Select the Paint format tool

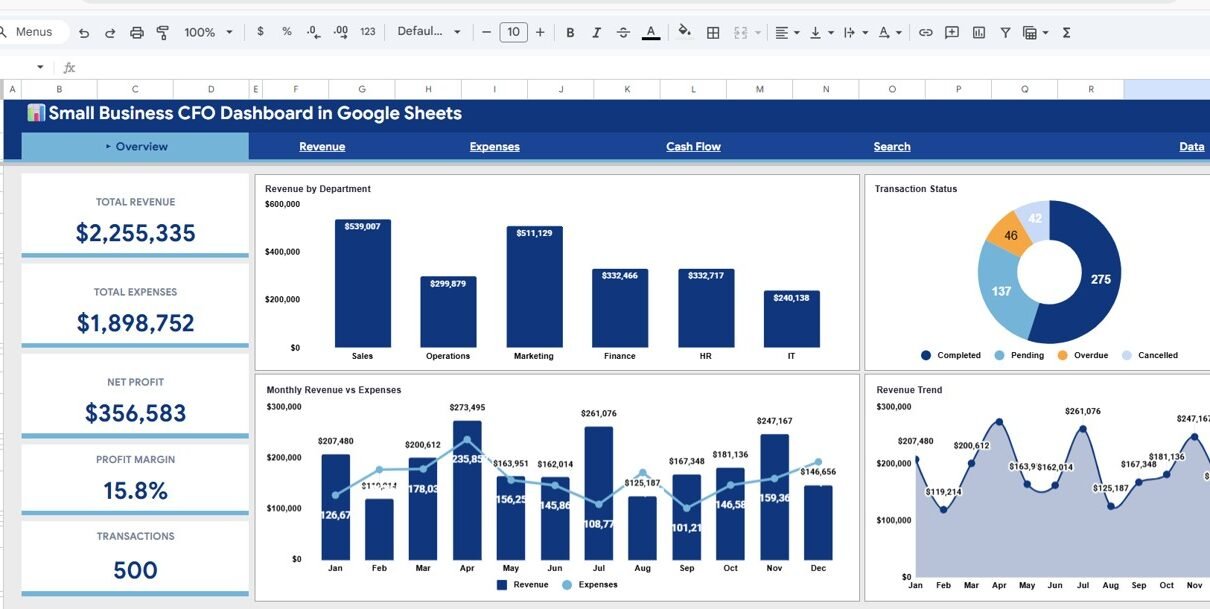pyautogui.click(x=163, y=33)
